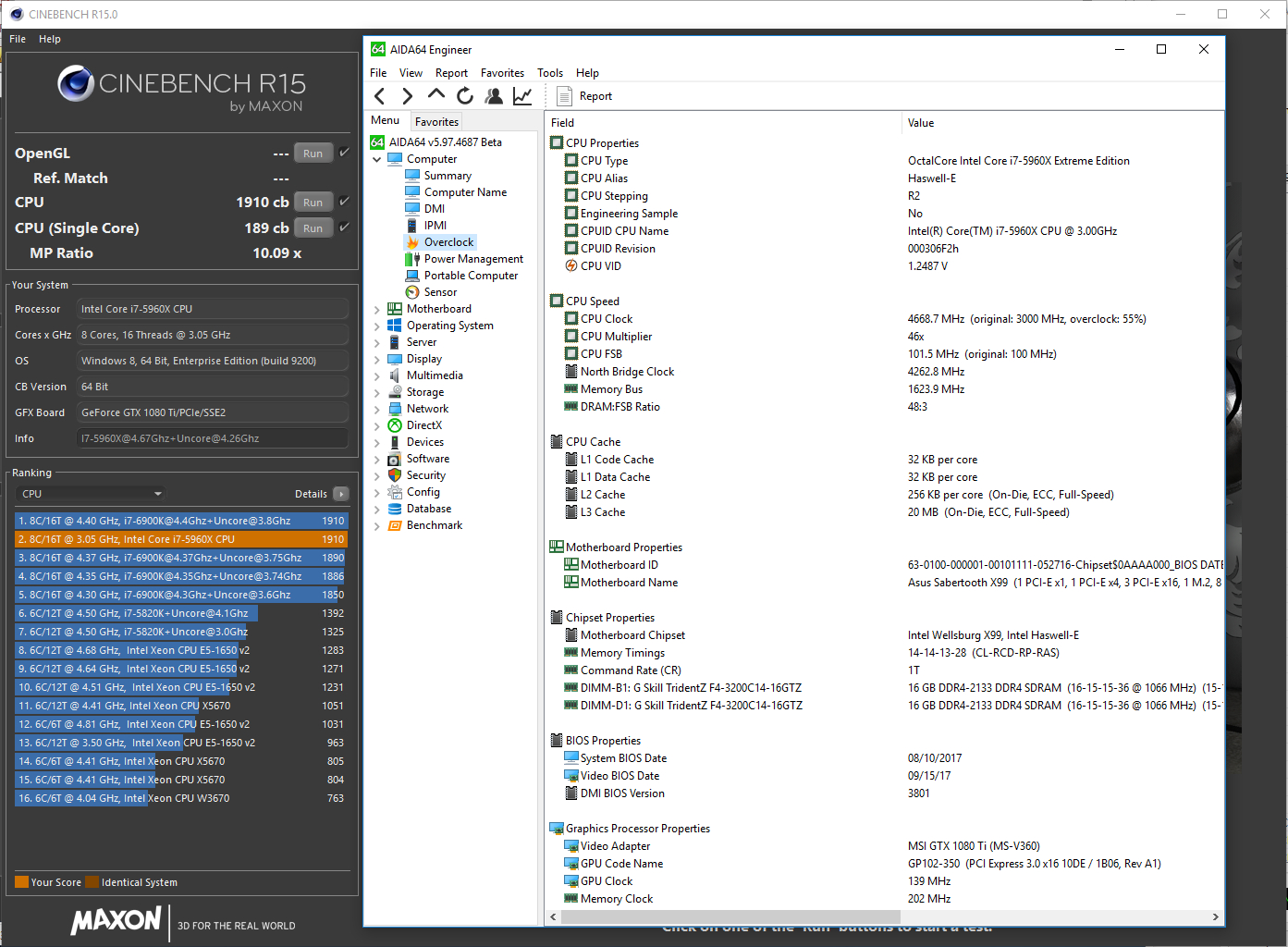This screenshot has height=947, width=1288.
Task: Click the Cinebench sphere logo
Action: [76, 84]
